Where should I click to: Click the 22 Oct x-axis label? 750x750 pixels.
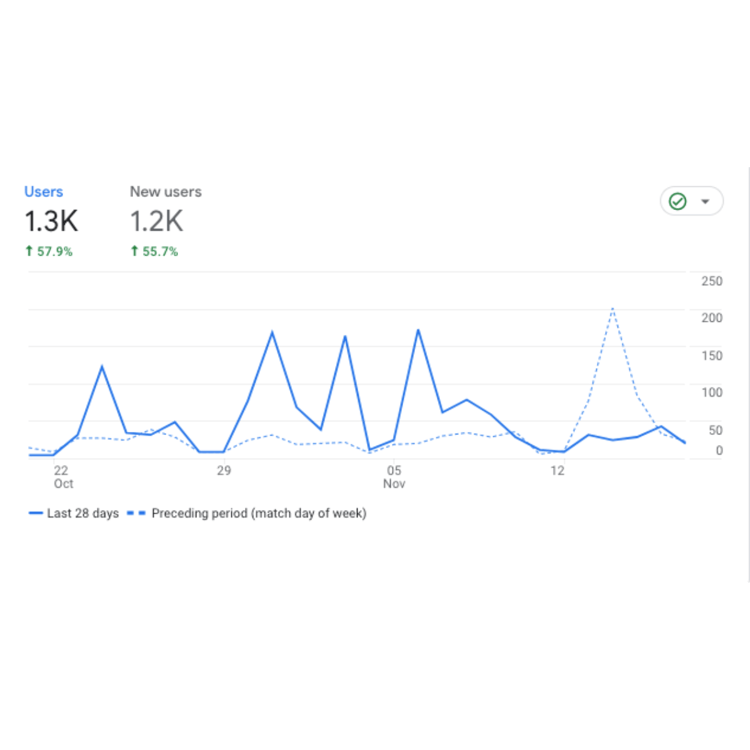point(62,477)
